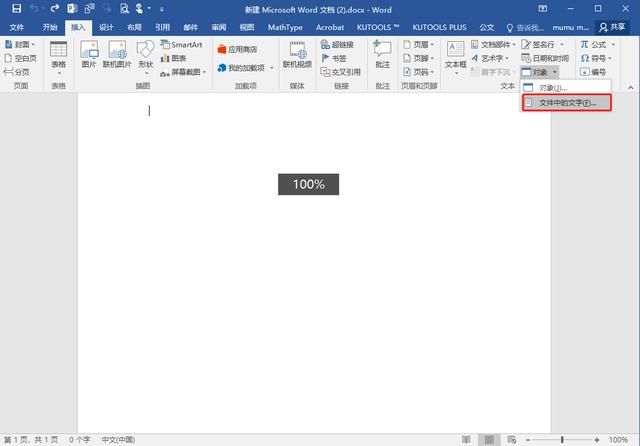Insert a SmartArt graphic
This screenshot has height=446, width=640.
pyautogui.click(x=182, y=44)
